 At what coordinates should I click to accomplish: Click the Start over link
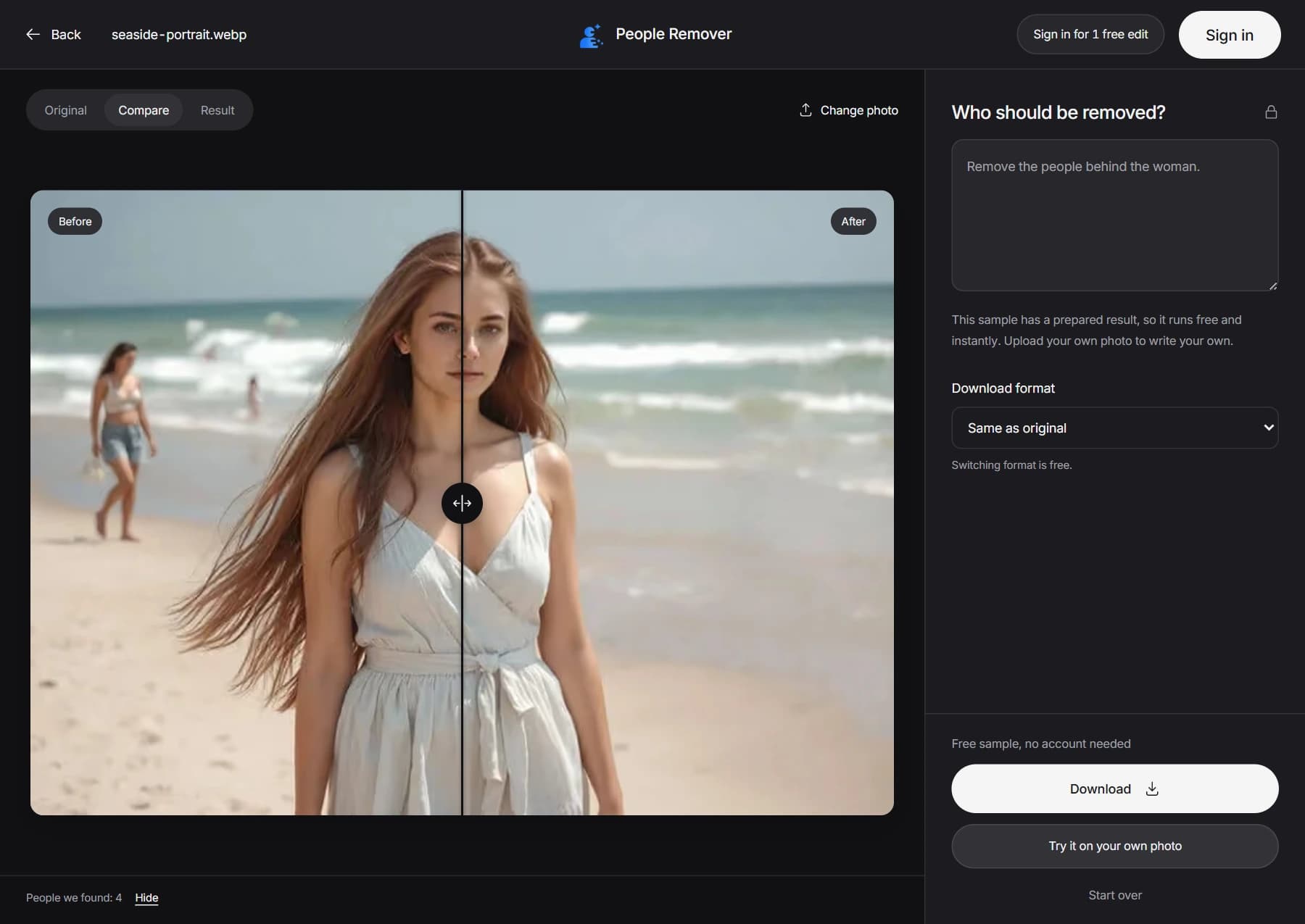(x=1114, y=895)
